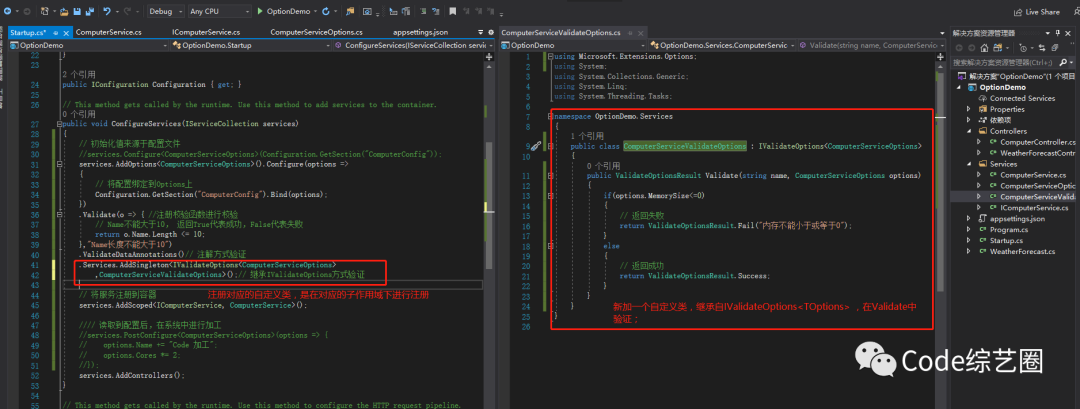
Task: Click Sync with Active Document icon
Action: pyautogui.click(x=1041, y=48)
